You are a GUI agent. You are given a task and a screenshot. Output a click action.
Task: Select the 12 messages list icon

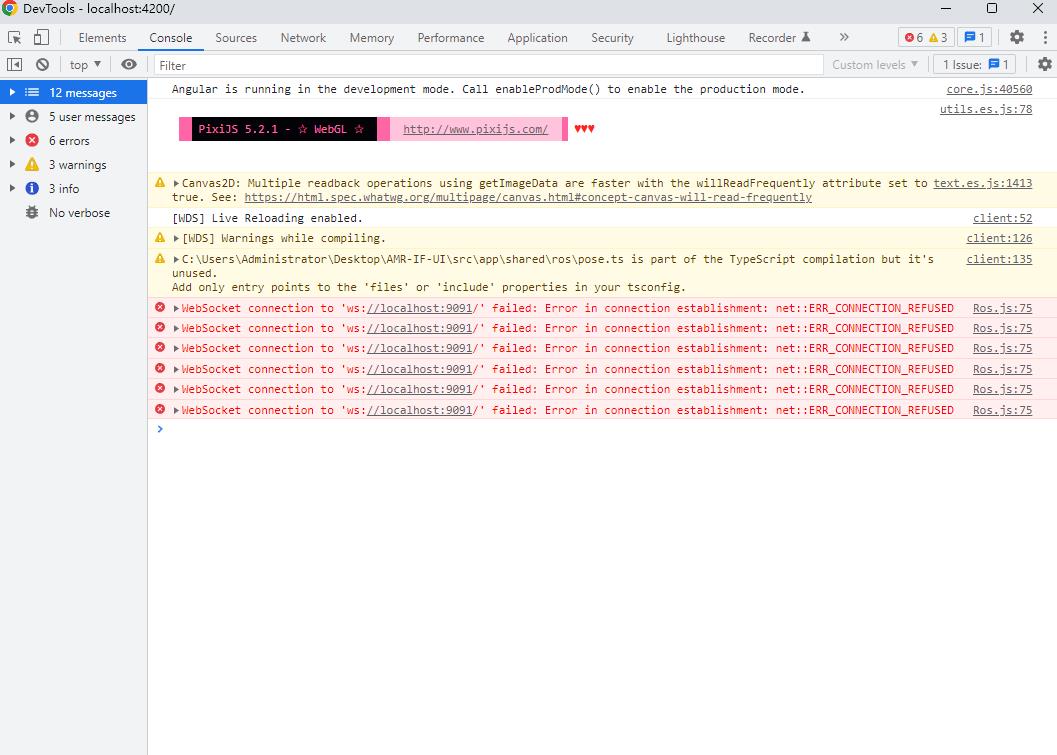(32, 92)
